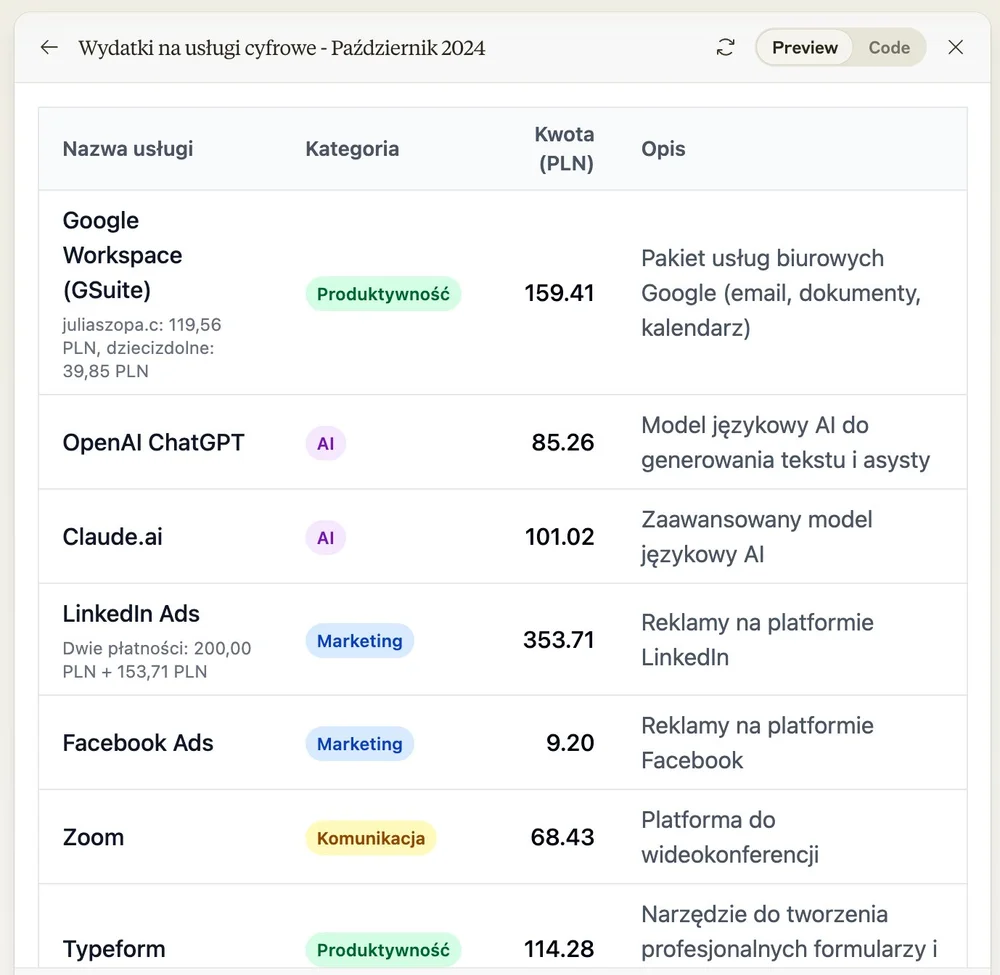Screen dimensions: 1000x975
Task: Click the Produktywność tag for Typeform
Action: 383,949
